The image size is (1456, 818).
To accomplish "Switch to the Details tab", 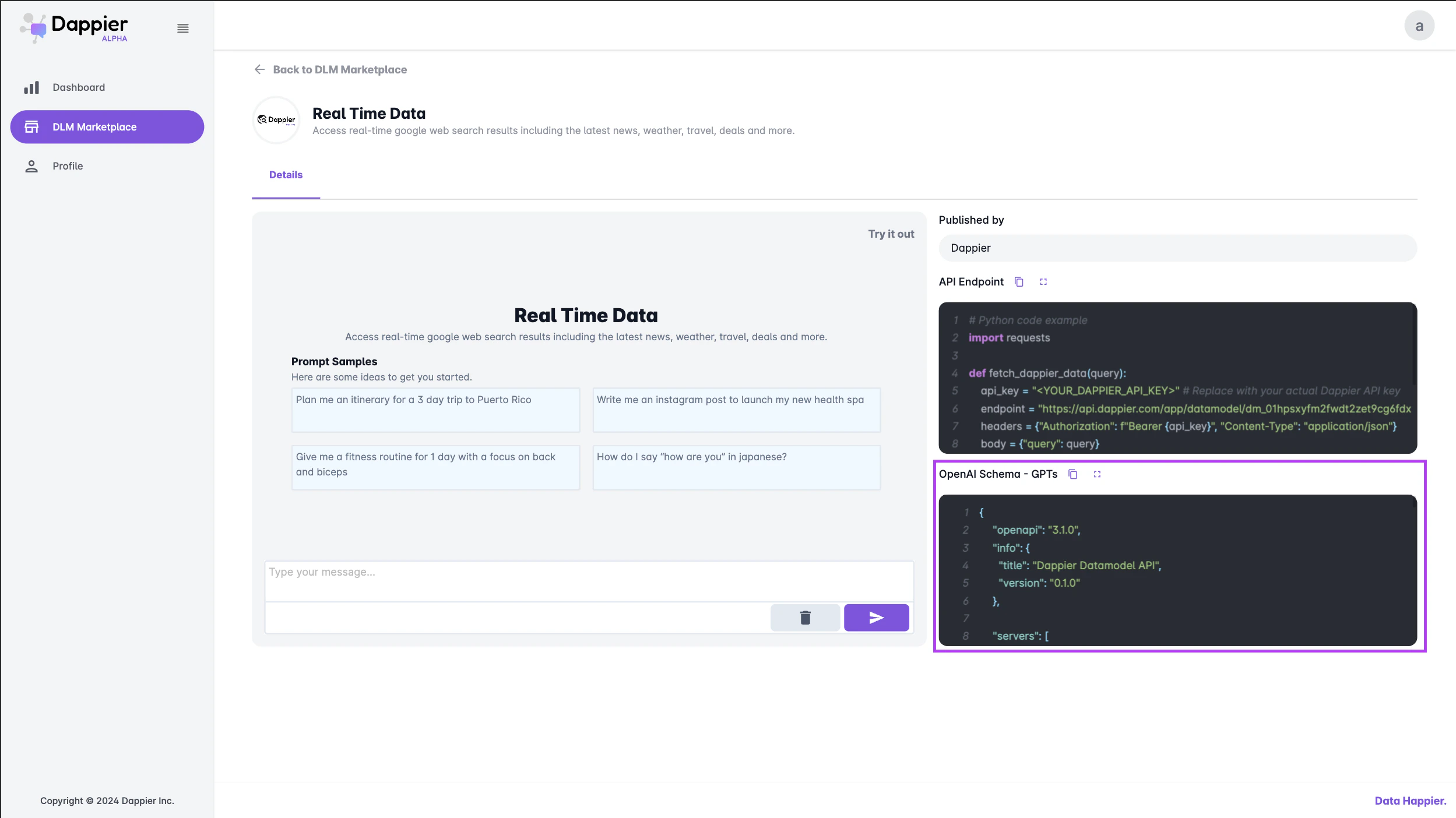I will click(286, 175).
